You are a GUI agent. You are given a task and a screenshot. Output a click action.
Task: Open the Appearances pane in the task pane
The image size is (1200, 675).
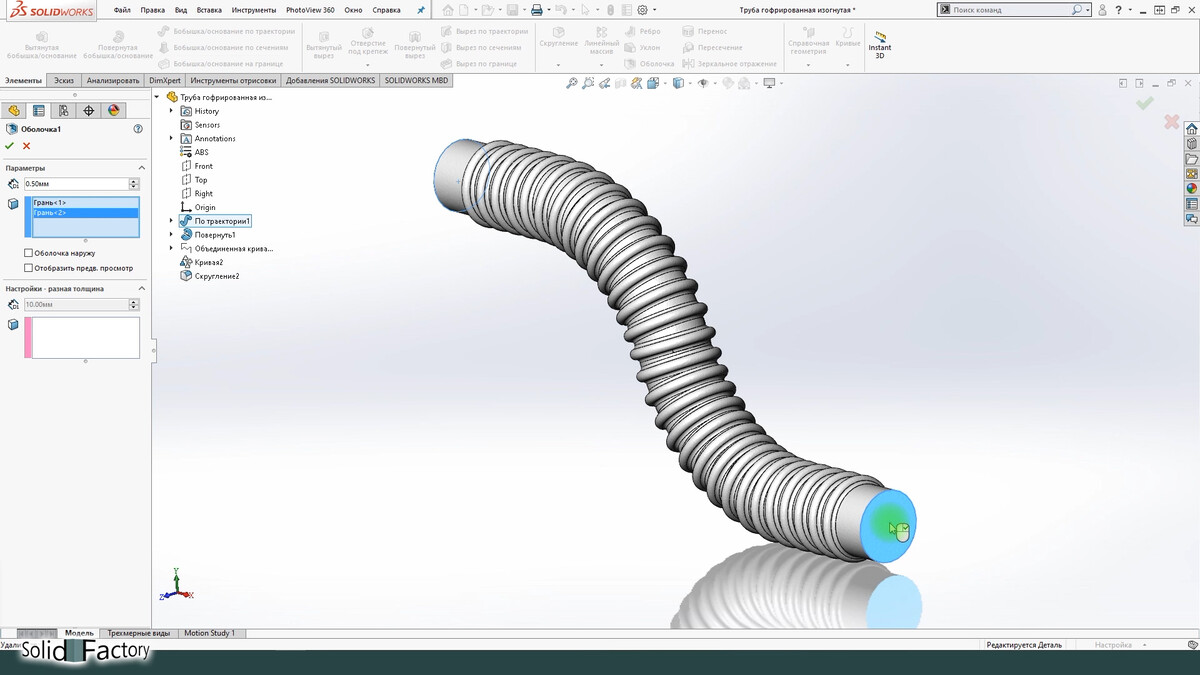pyautogui.click(x=1191, y=188)
